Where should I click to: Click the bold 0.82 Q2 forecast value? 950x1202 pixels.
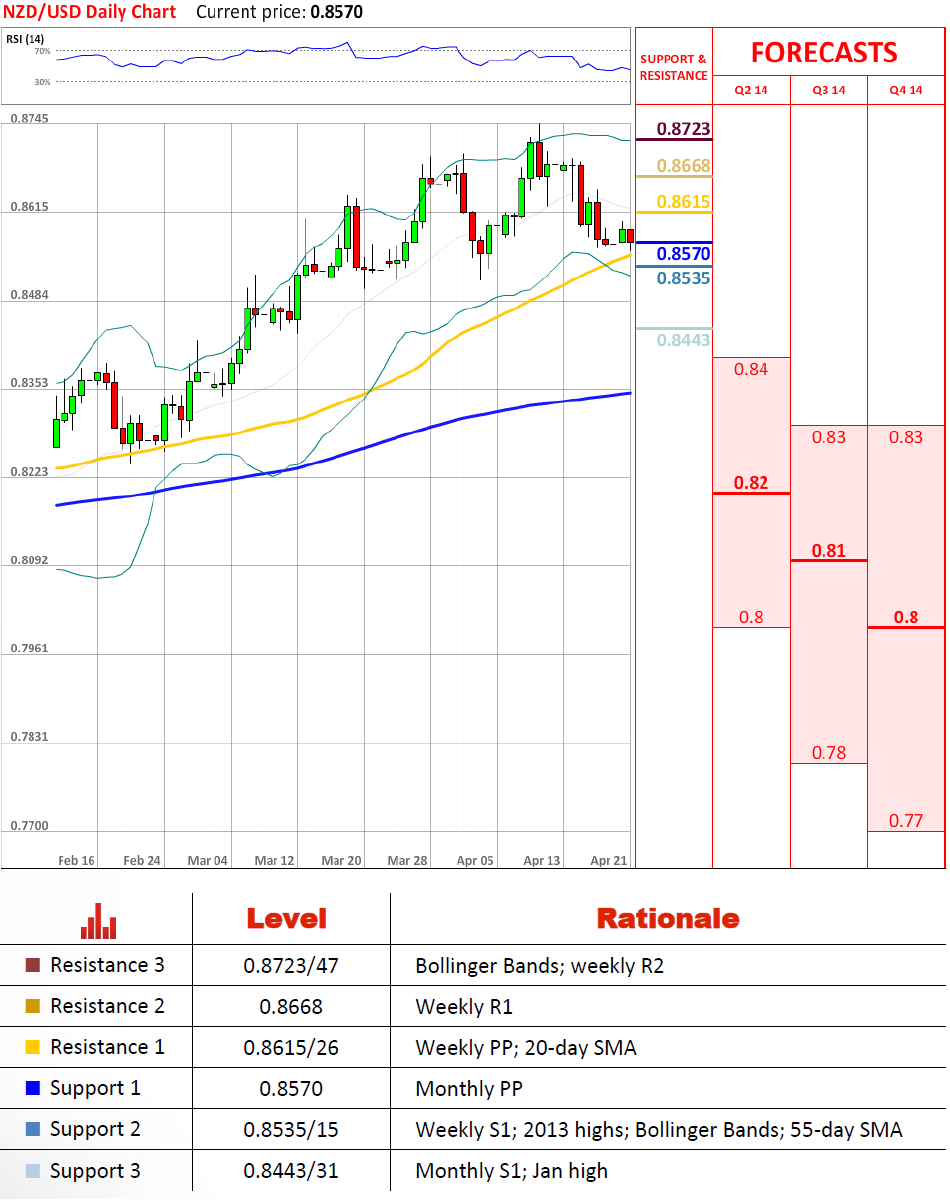[751, 483]
